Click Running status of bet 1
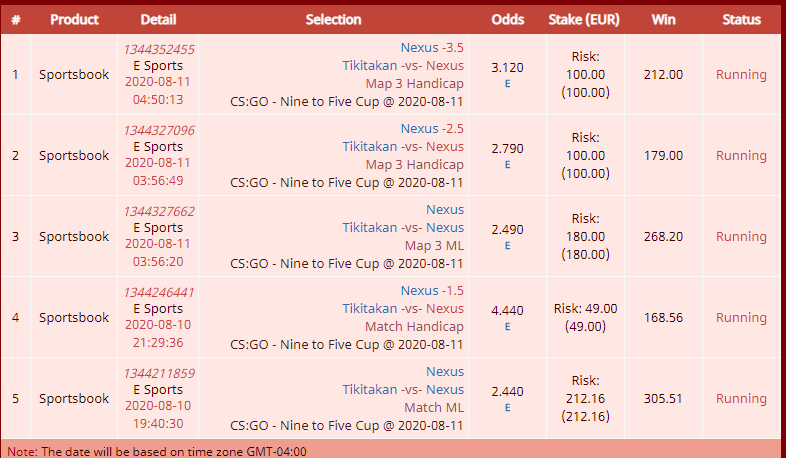The height and width of the screenshot is (458, 786). coord(741,75)
